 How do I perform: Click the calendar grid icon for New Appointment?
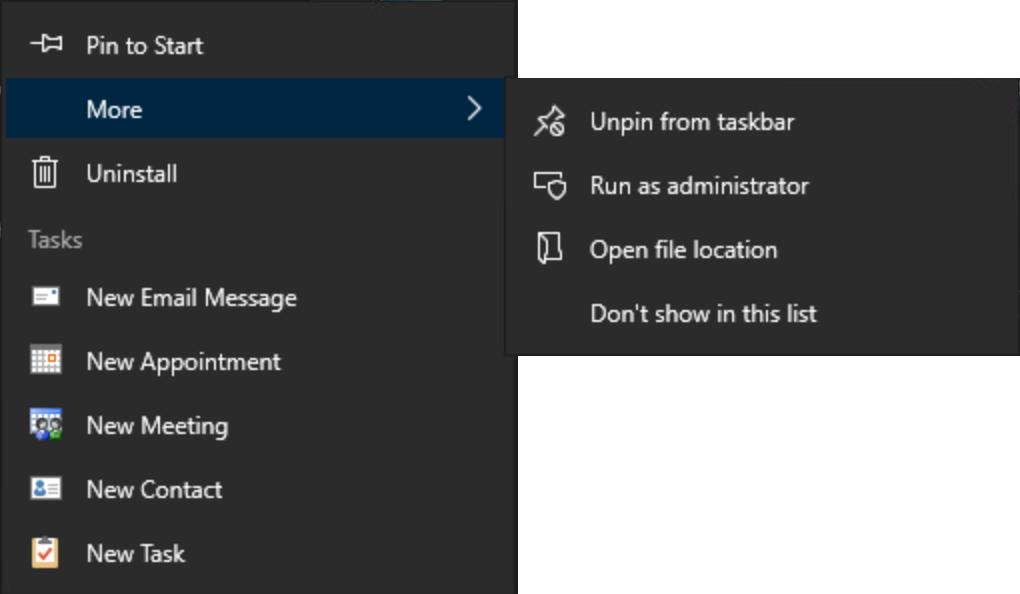[46, 360]
